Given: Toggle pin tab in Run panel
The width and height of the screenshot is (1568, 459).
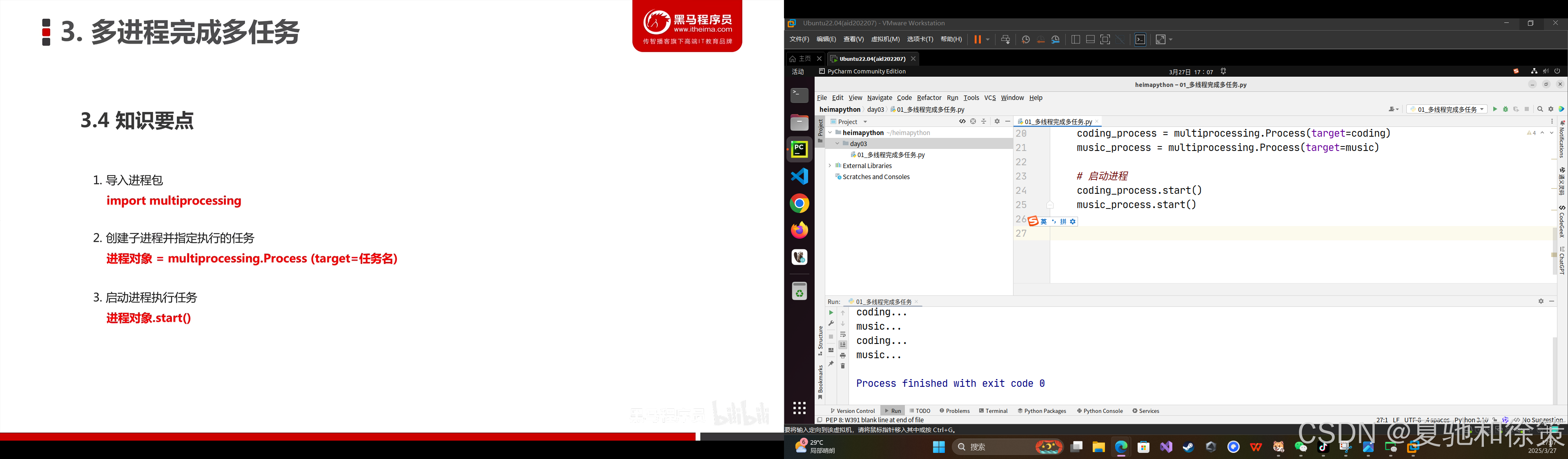Looking at the screenshot, I should coord(831,364).
